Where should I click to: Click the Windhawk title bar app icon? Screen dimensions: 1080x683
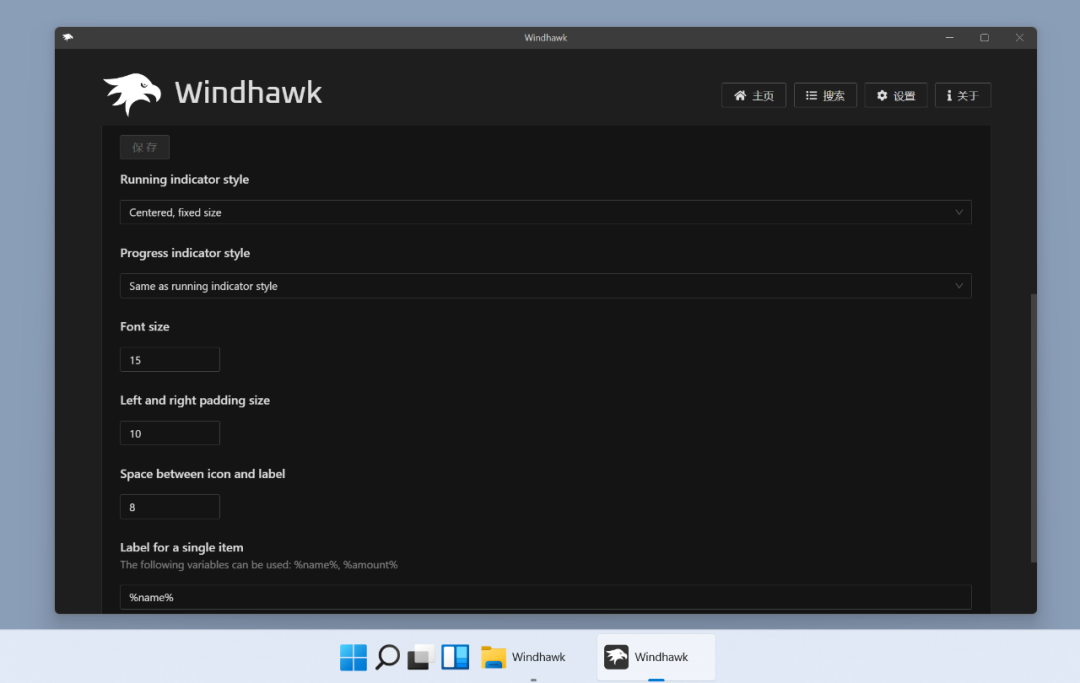pyautogui.click(x=68, y=37)
